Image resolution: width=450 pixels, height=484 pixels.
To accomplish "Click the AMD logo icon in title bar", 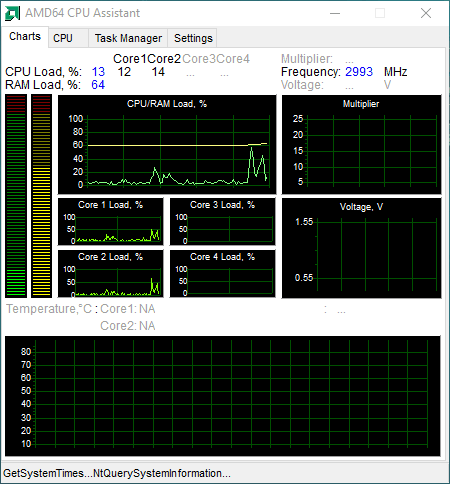I will (12, 13).
